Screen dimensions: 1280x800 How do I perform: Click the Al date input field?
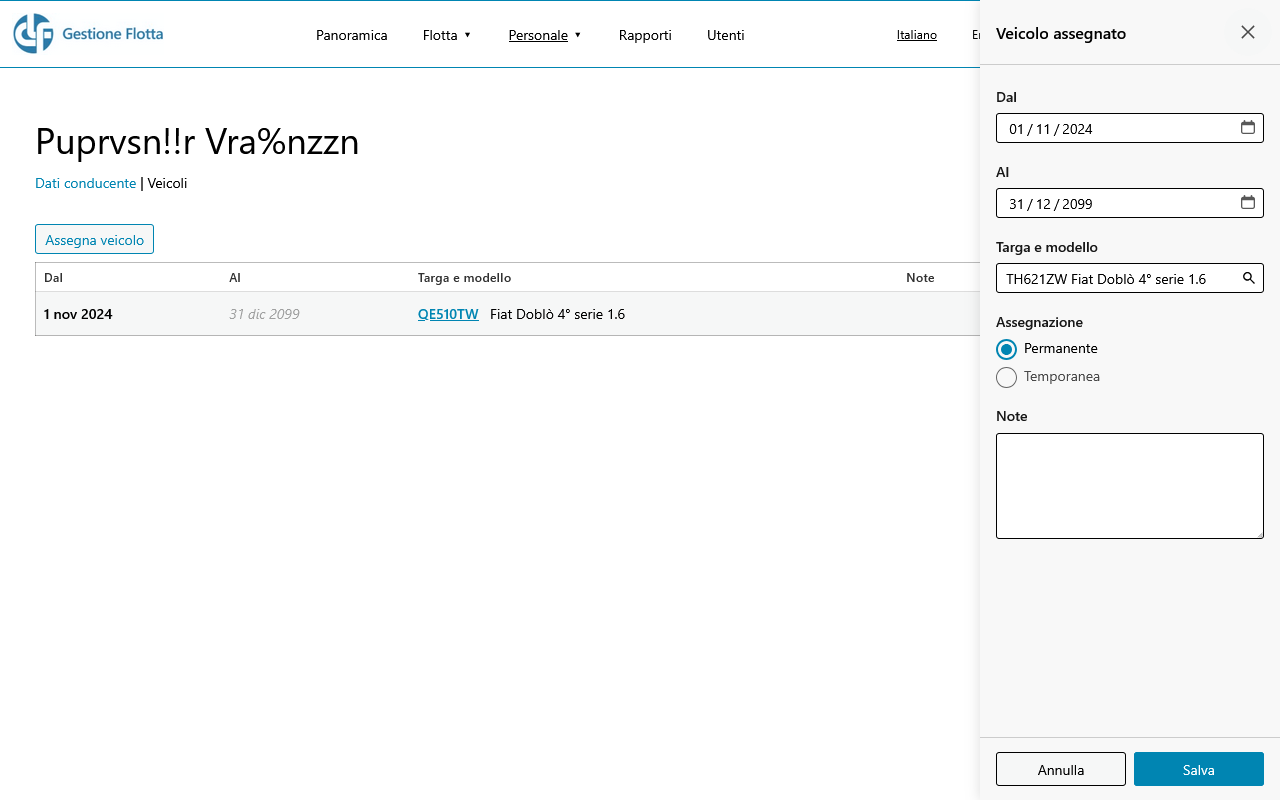point(1130,203)
